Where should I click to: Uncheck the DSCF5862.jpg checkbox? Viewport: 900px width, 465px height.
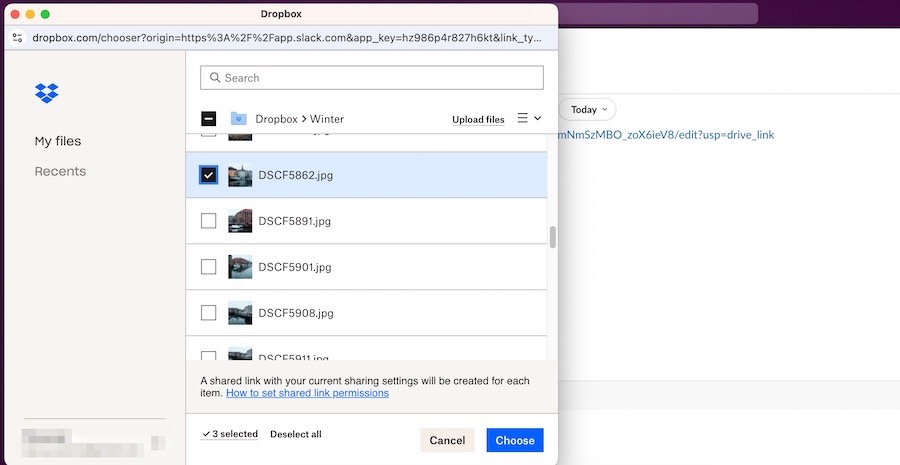pos(208,175)
